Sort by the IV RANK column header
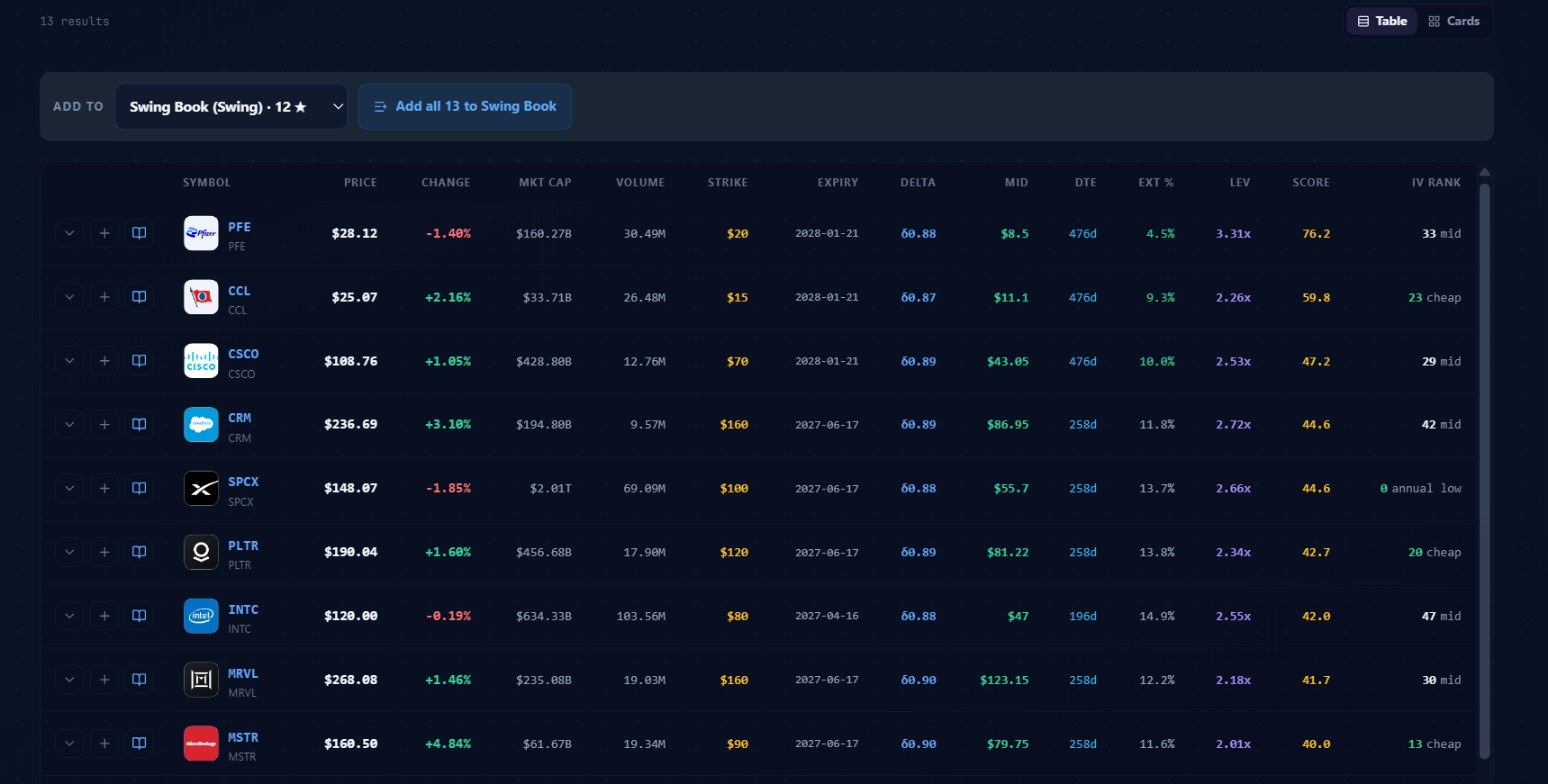The width and height of the screenshot is (1548, 784). click(x=1436, y=183)
